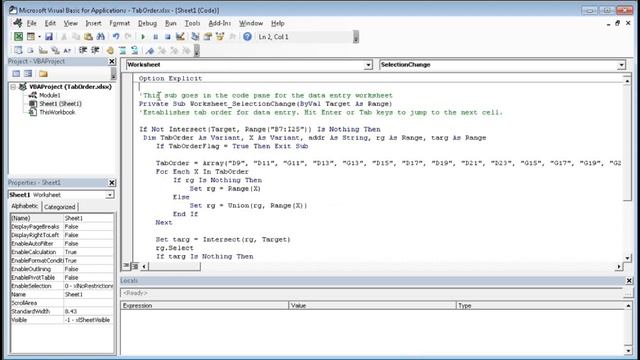Viewport: 640px width, 360px height.
Task: Open the Object Browser icon
Action: pos(220,37)
